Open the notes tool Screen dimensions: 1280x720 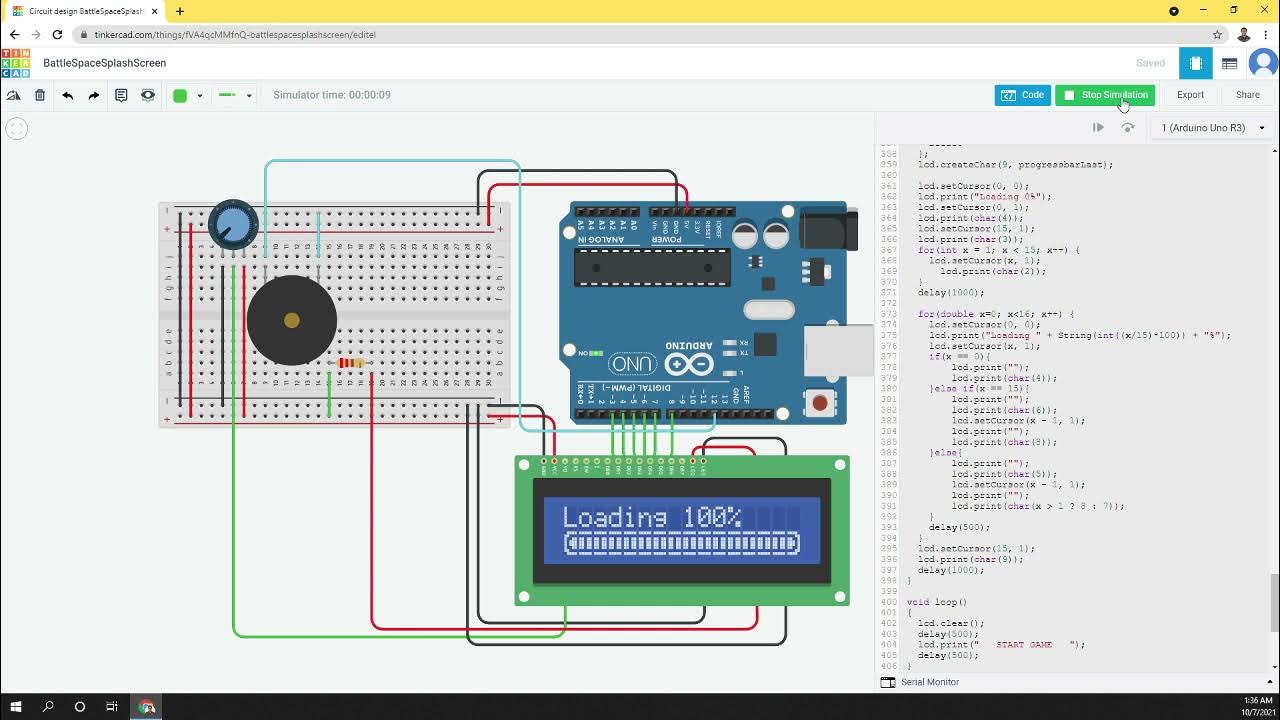click(121, 96)
